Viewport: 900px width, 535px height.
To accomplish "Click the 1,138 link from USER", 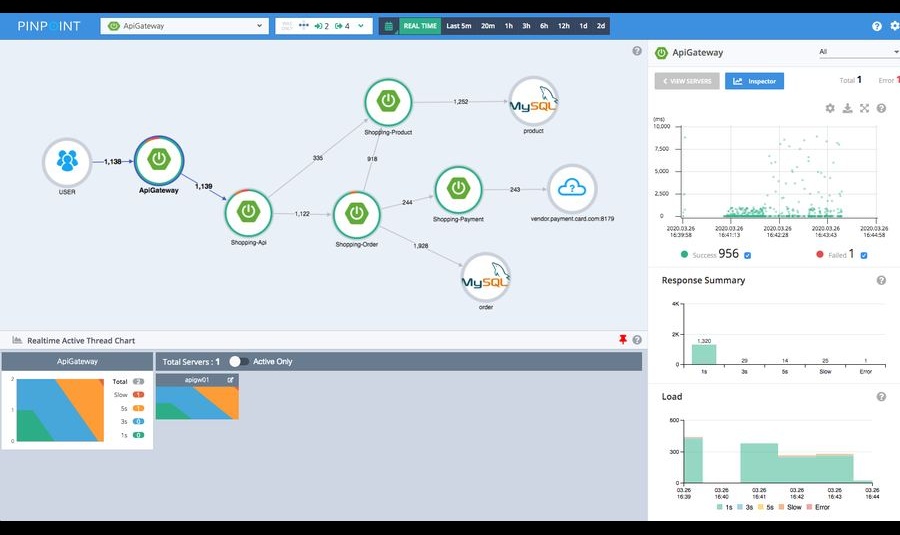I will click(112, 162).
